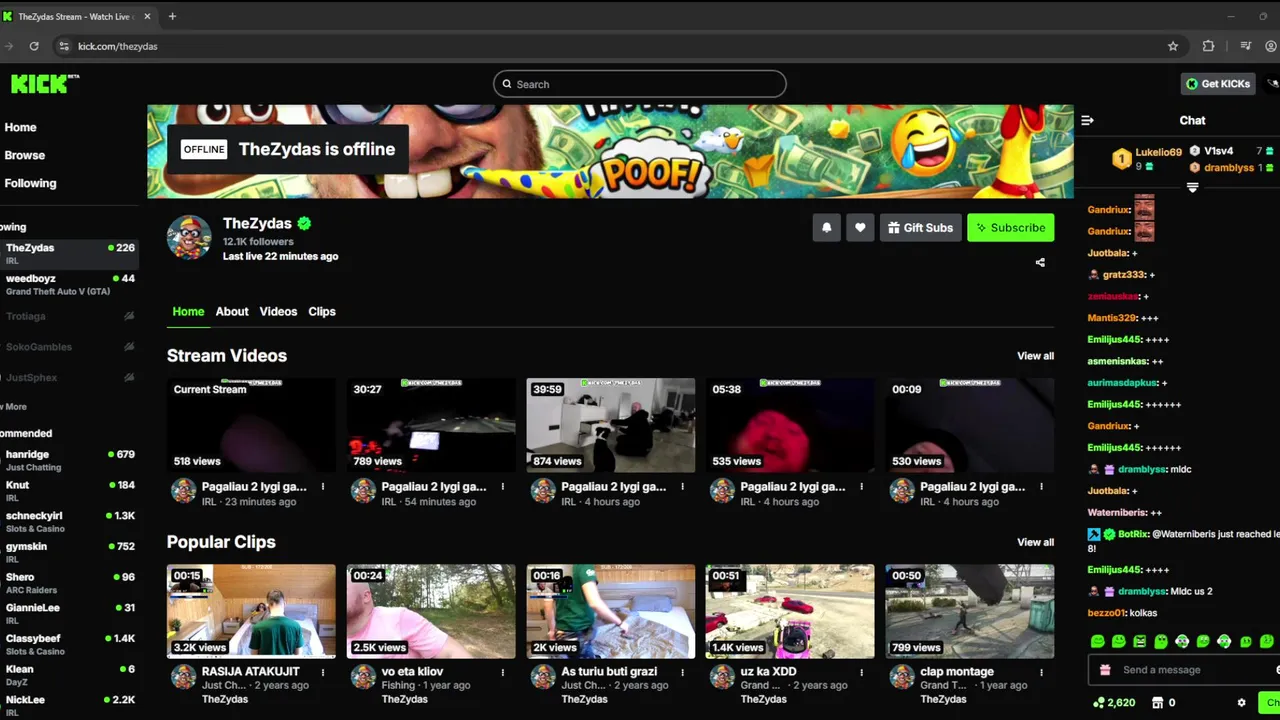Play the 39:59 stream video thumbnail

(611, 425)
